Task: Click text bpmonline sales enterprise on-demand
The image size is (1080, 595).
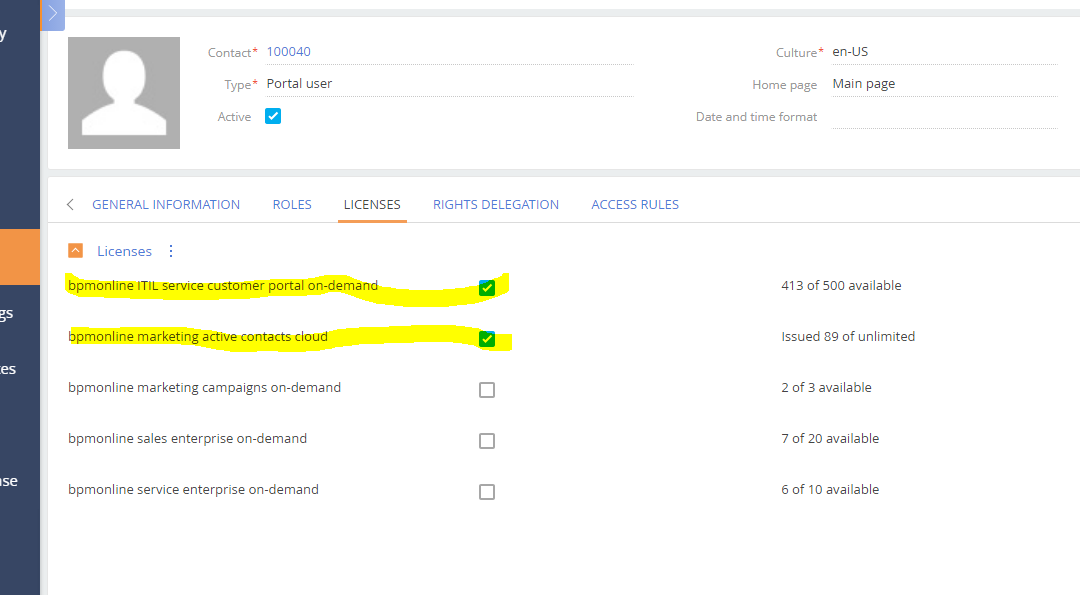Action: [x=187, y=439]
